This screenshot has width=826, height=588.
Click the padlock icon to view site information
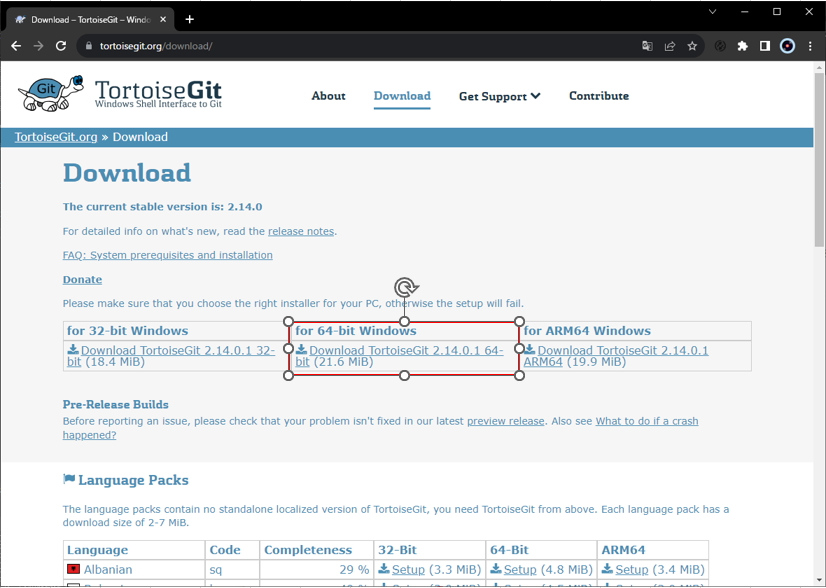click(x=88, y=45)
